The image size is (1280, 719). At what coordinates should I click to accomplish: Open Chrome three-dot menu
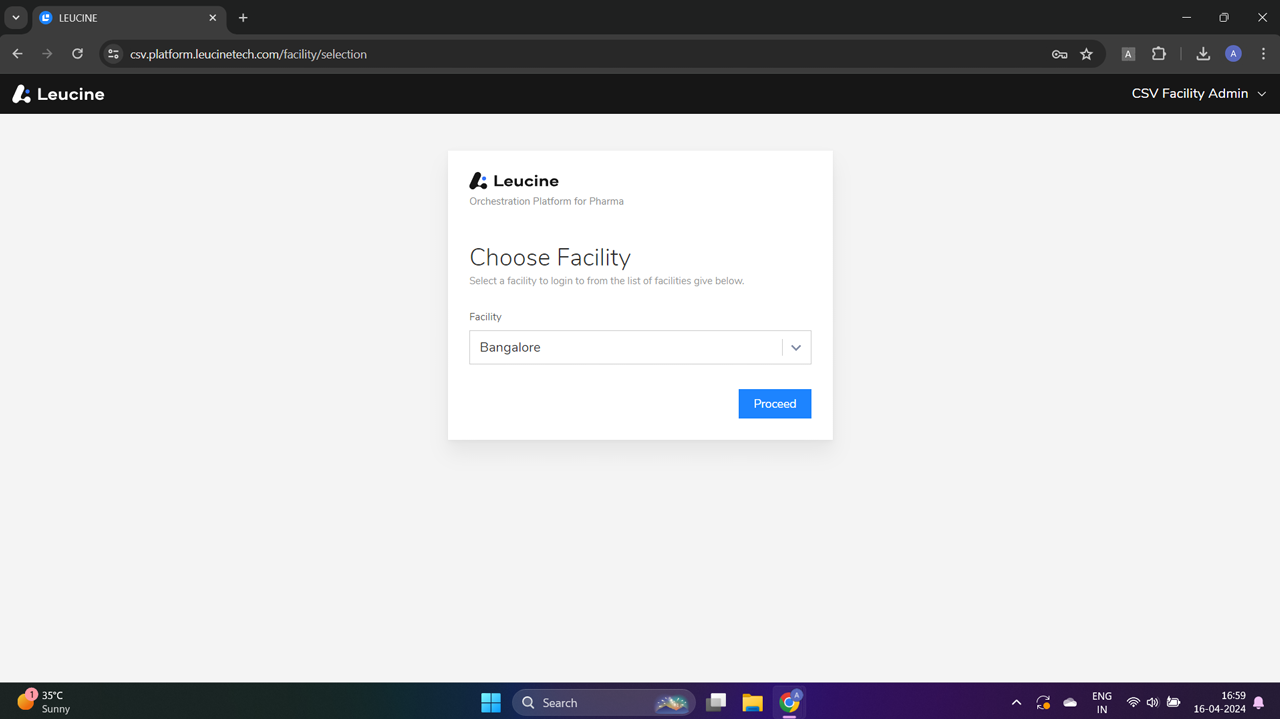1263,54
